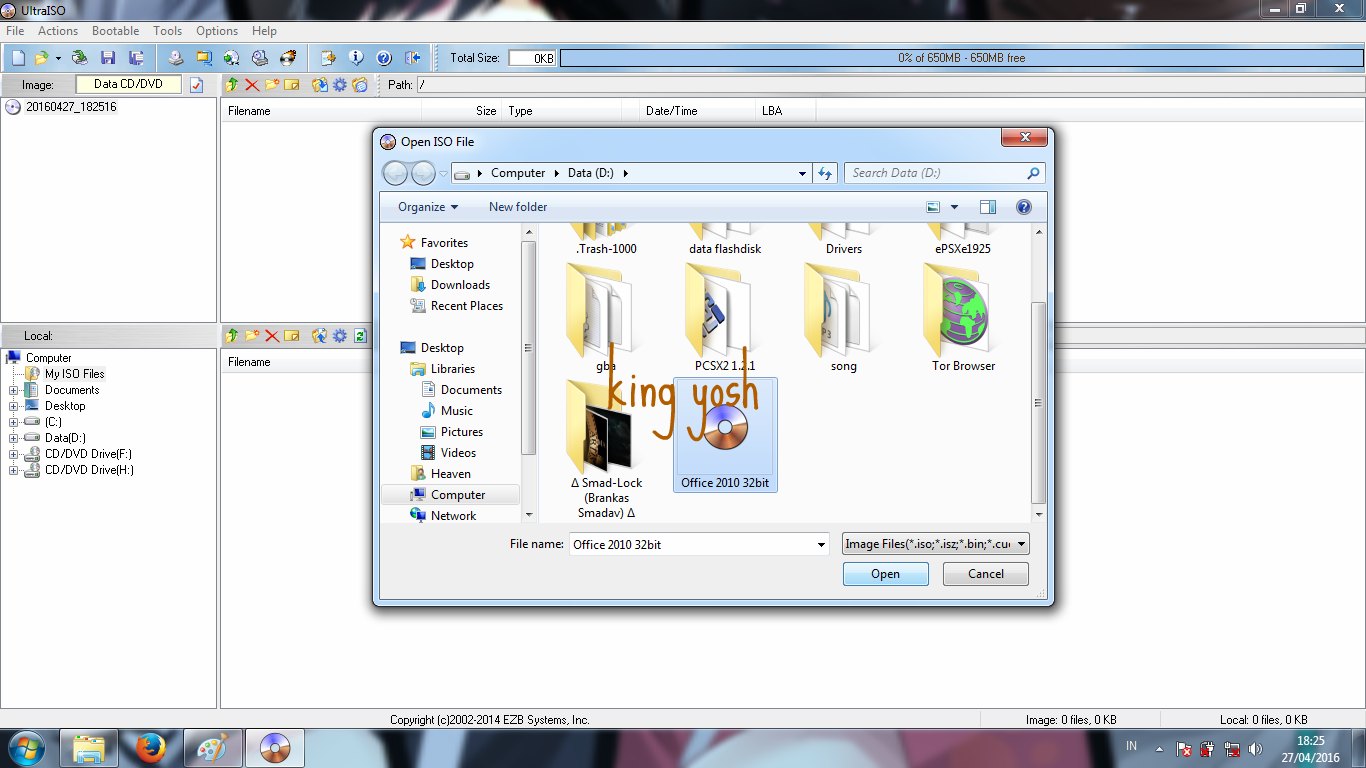Screen dimensions: 1366x768
Task: Expand the Documents node in Local tree
Action: [x=14, y=390]
